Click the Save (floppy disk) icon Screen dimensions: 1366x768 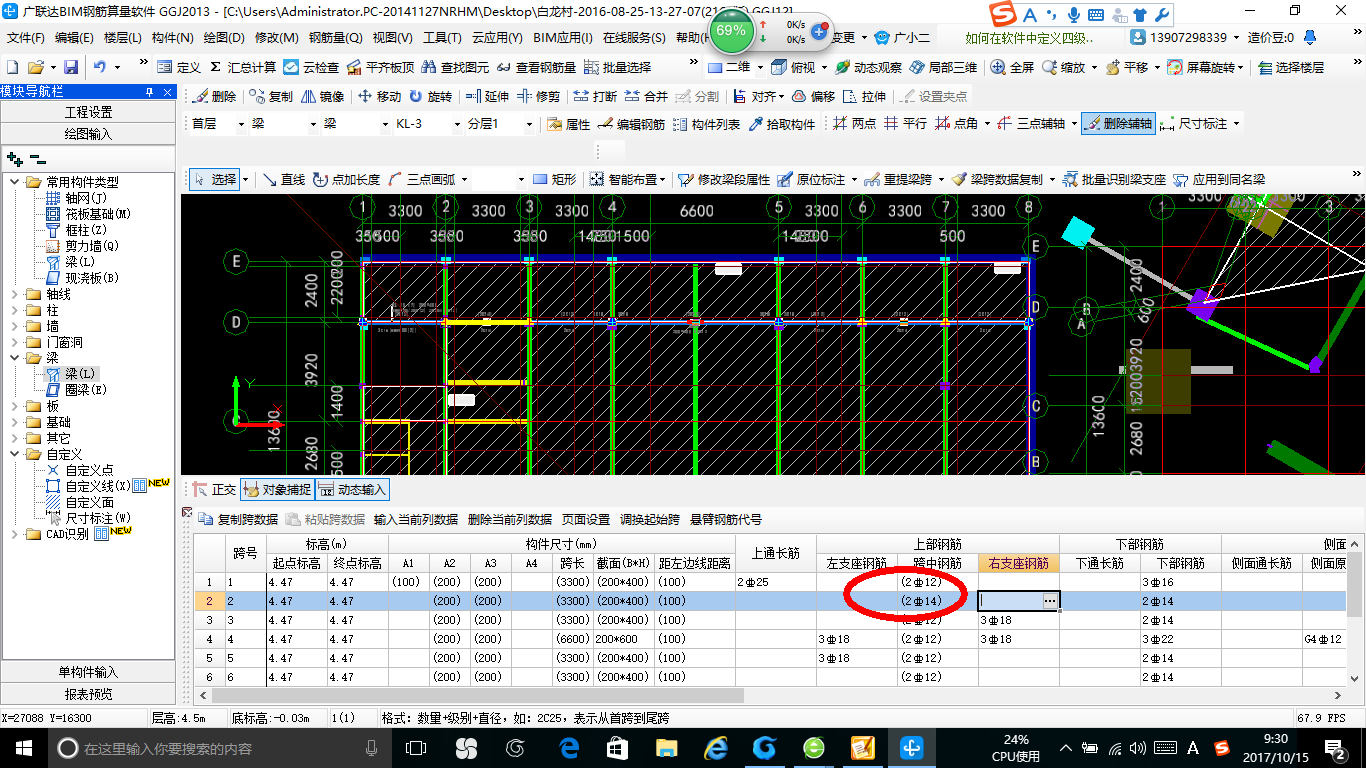71,67
